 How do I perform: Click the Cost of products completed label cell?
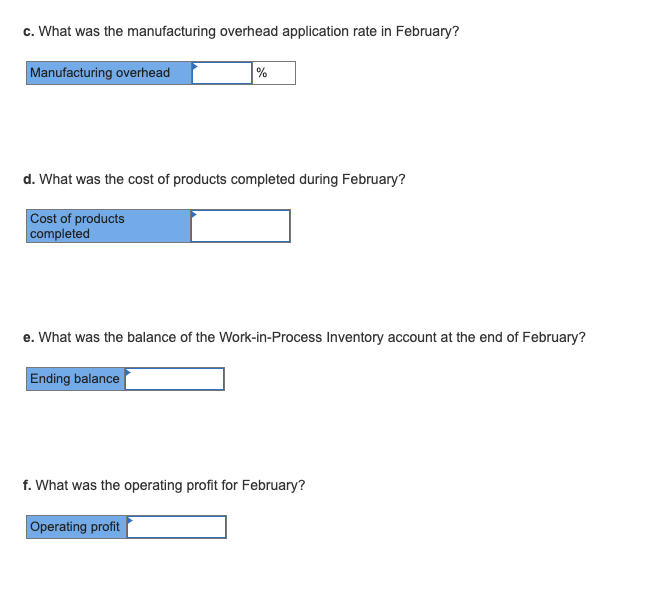point(108,226)
